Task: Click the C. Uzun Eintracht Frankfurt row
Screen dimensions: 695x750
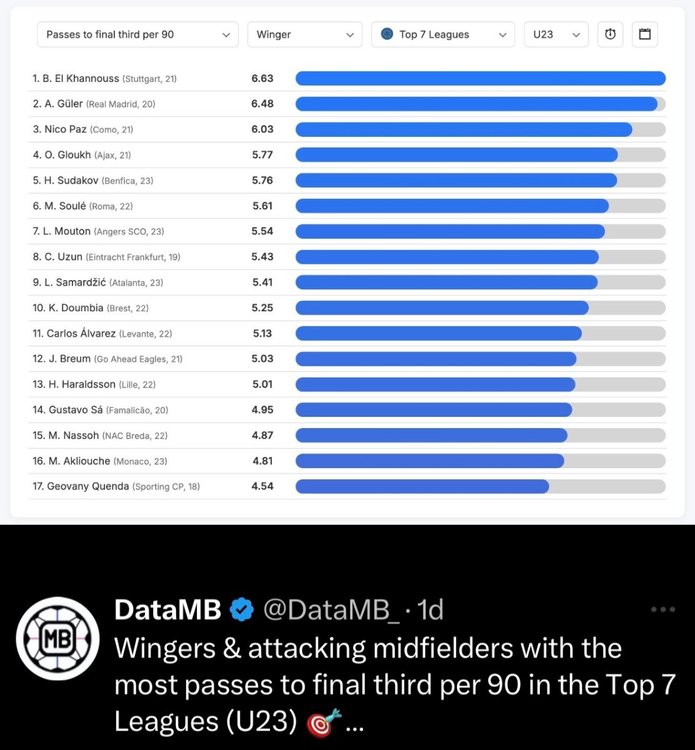Action: pos(347,257)
